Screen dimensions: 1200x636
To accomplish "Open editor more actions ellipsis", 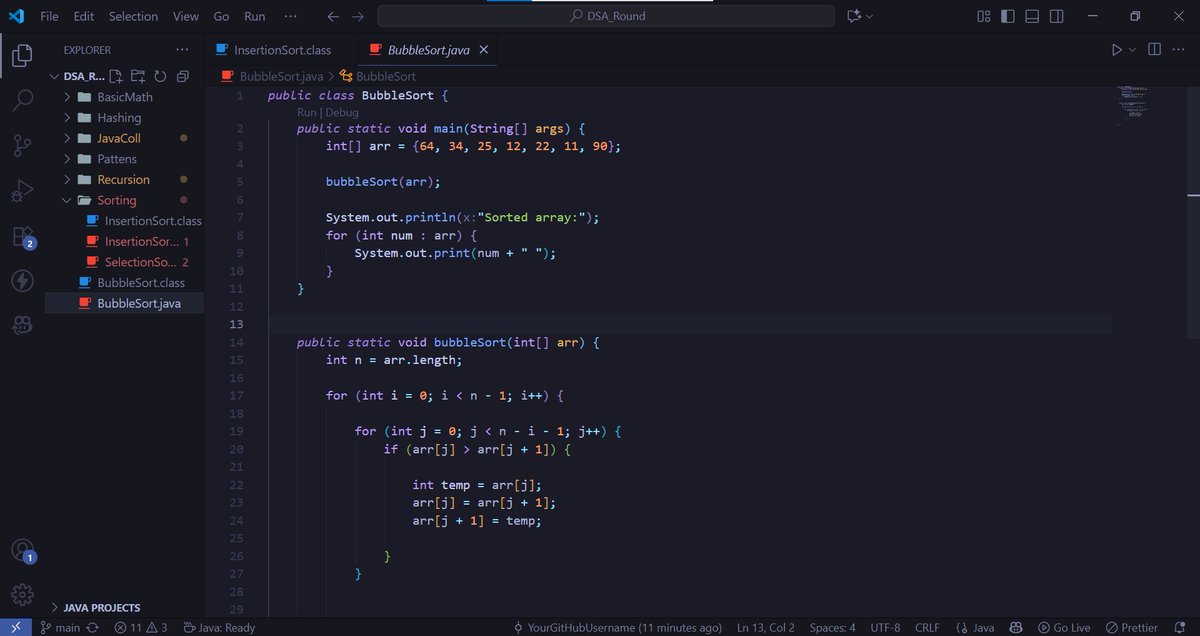I will [1179, 49].
